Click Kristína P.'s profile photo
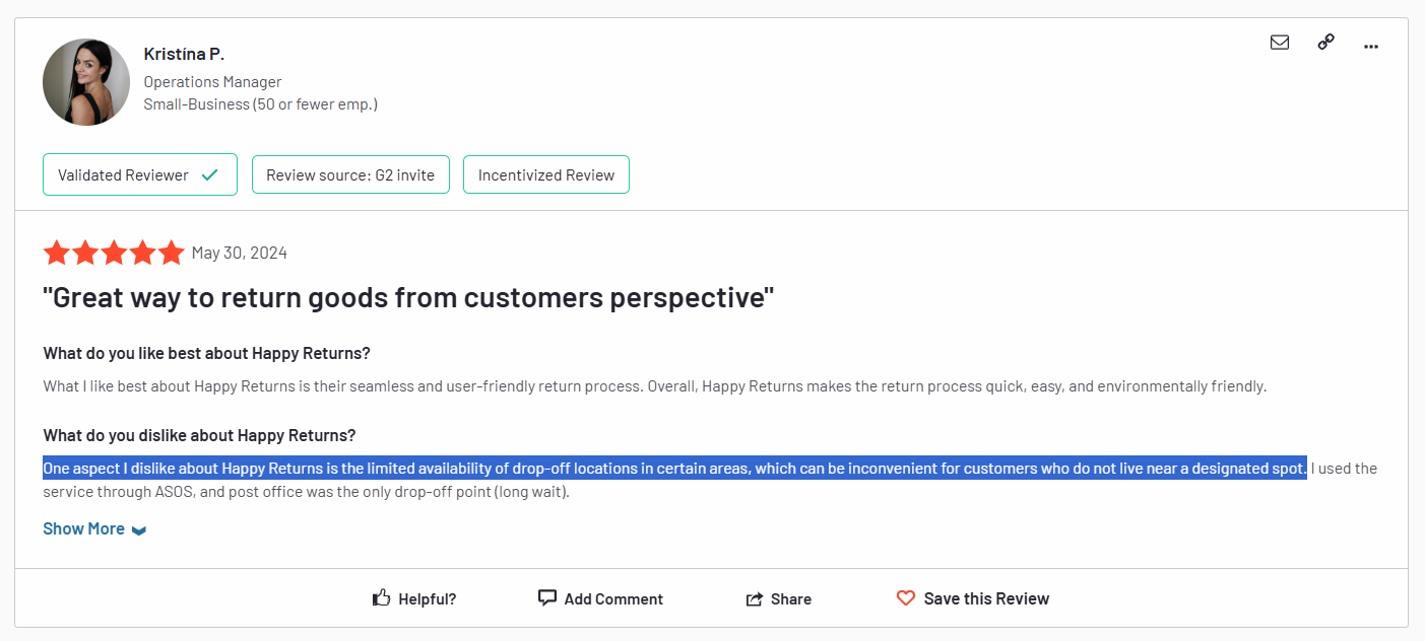This screenshot has width=1425, height=641. click(86, 81)
